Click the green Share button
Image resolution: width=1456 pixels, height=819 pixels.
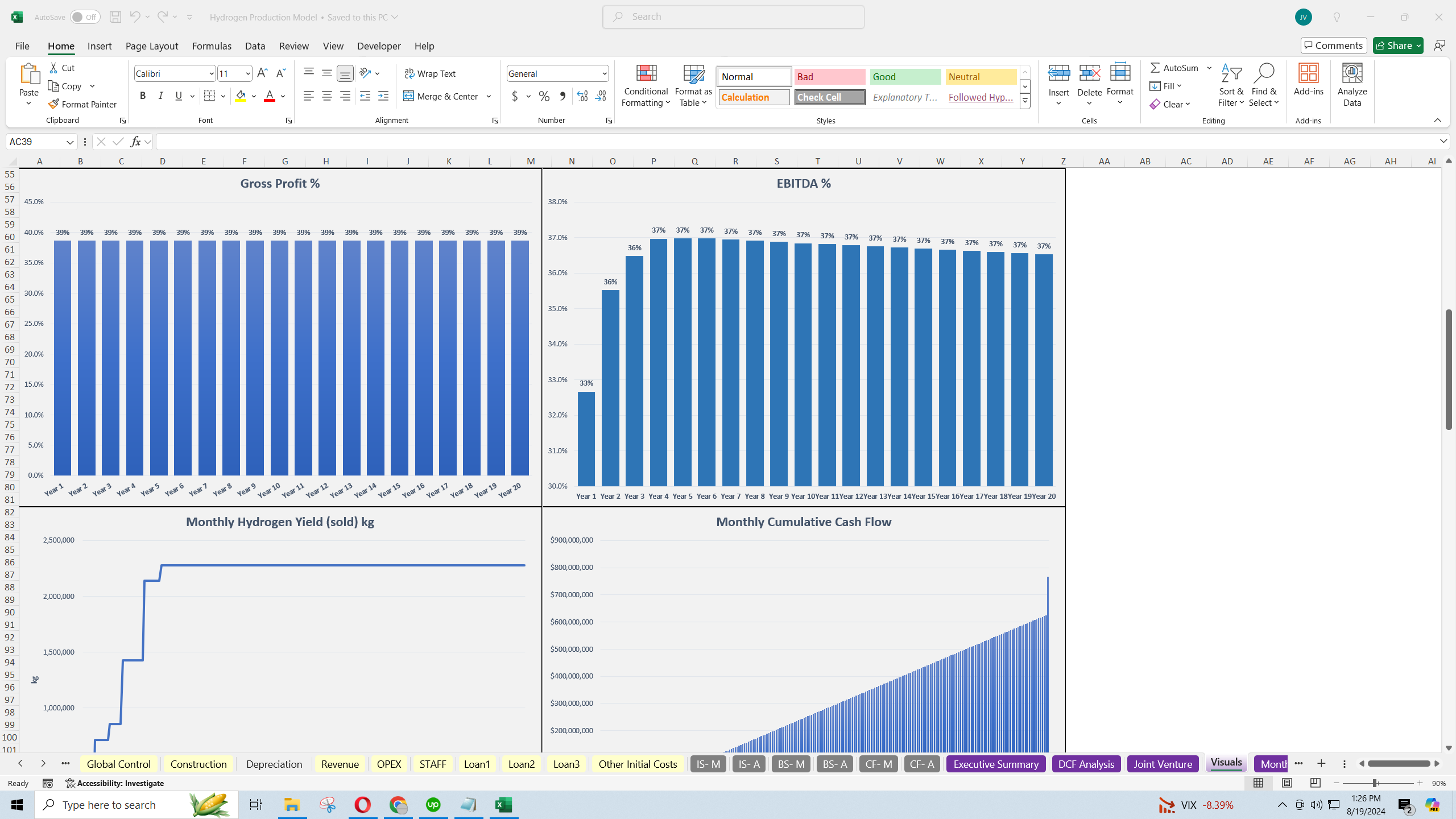[x=1398, y=45]
